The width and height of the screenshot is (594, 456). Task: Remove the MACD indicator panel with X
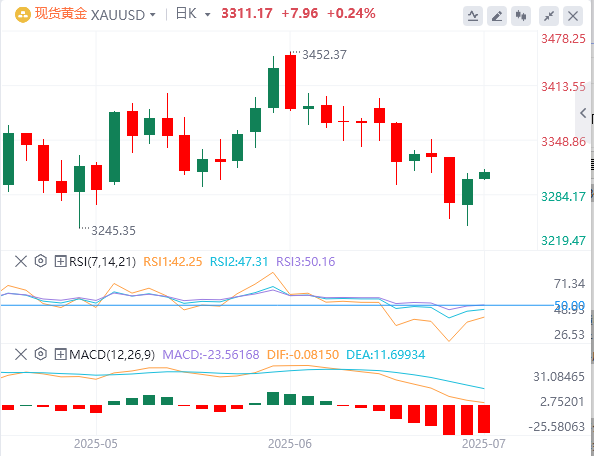(x=21, y=354)
